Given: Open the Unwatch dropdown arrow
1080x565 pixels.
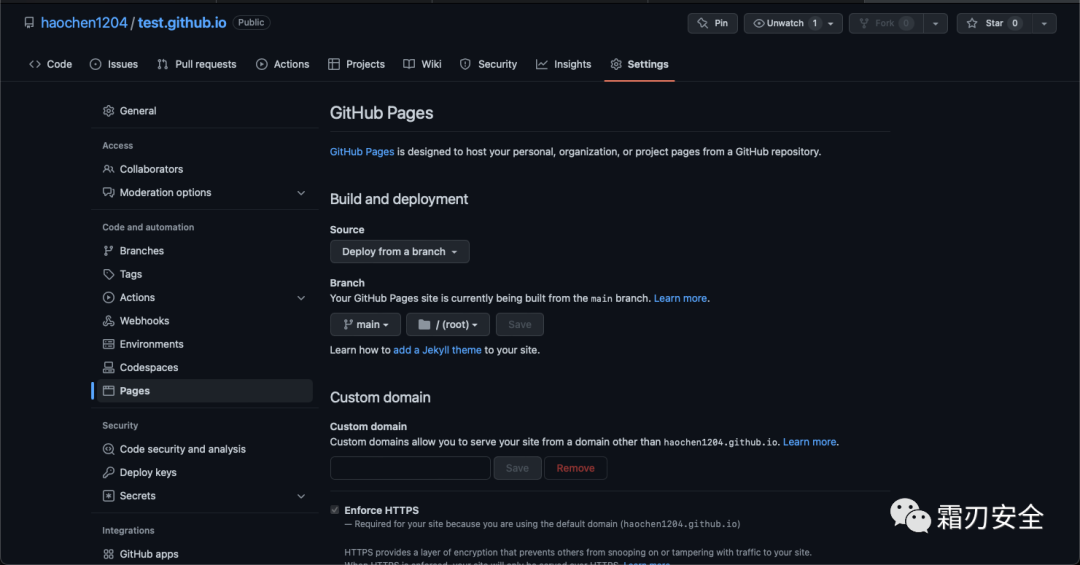Looking at the screenshot, I should coord(831,23).
